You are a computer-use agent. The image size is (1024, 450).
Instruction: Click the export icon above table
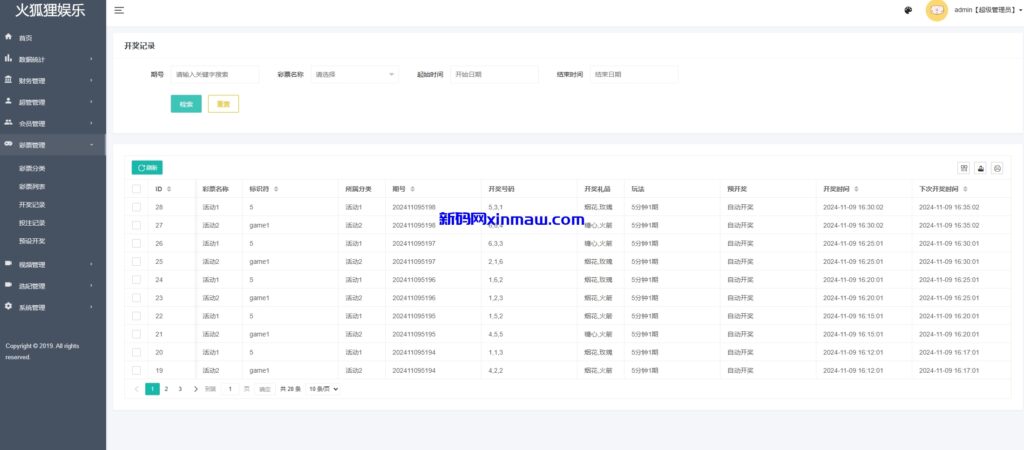point(981,168)
